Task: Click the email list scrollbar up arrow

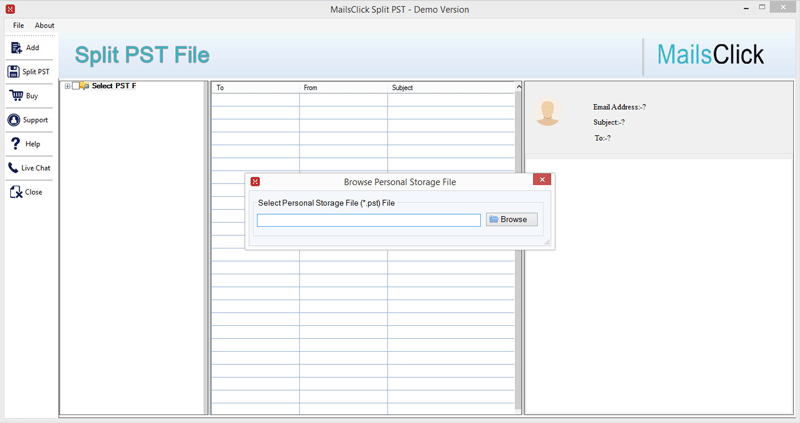Action: click(x=518, y=87)
